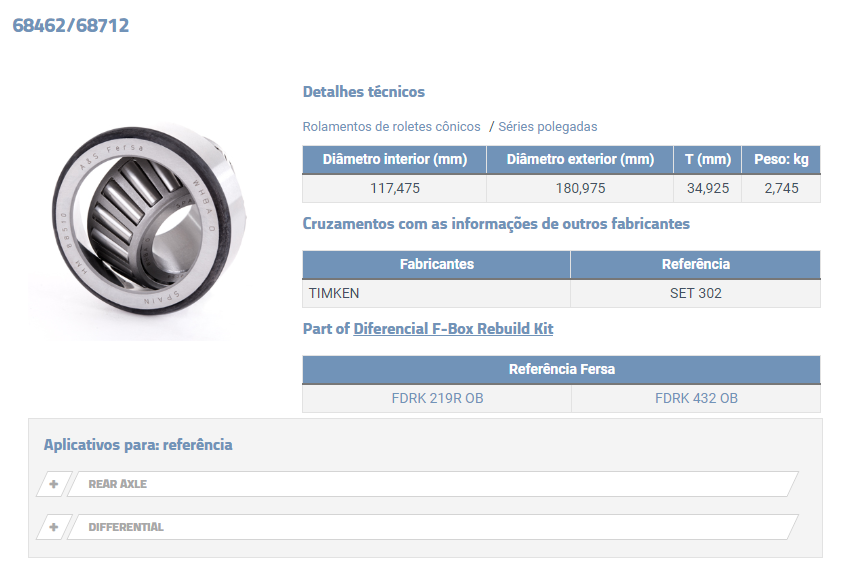This screenshot has width=866, height=569.
Task: Open Rolamentos de roletes cônicos category link
Action: [391, 127]
